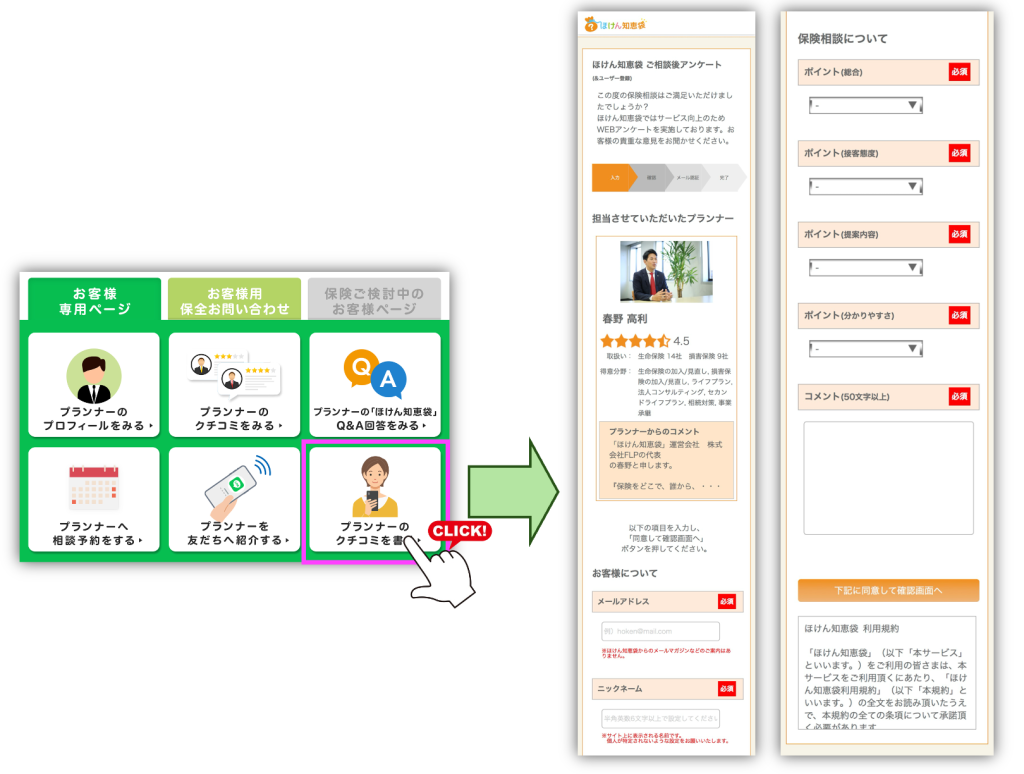Select プランナーを友だちへ紹介する card
The height and width of the screenshot is (774, 1024).
point(234,500)
